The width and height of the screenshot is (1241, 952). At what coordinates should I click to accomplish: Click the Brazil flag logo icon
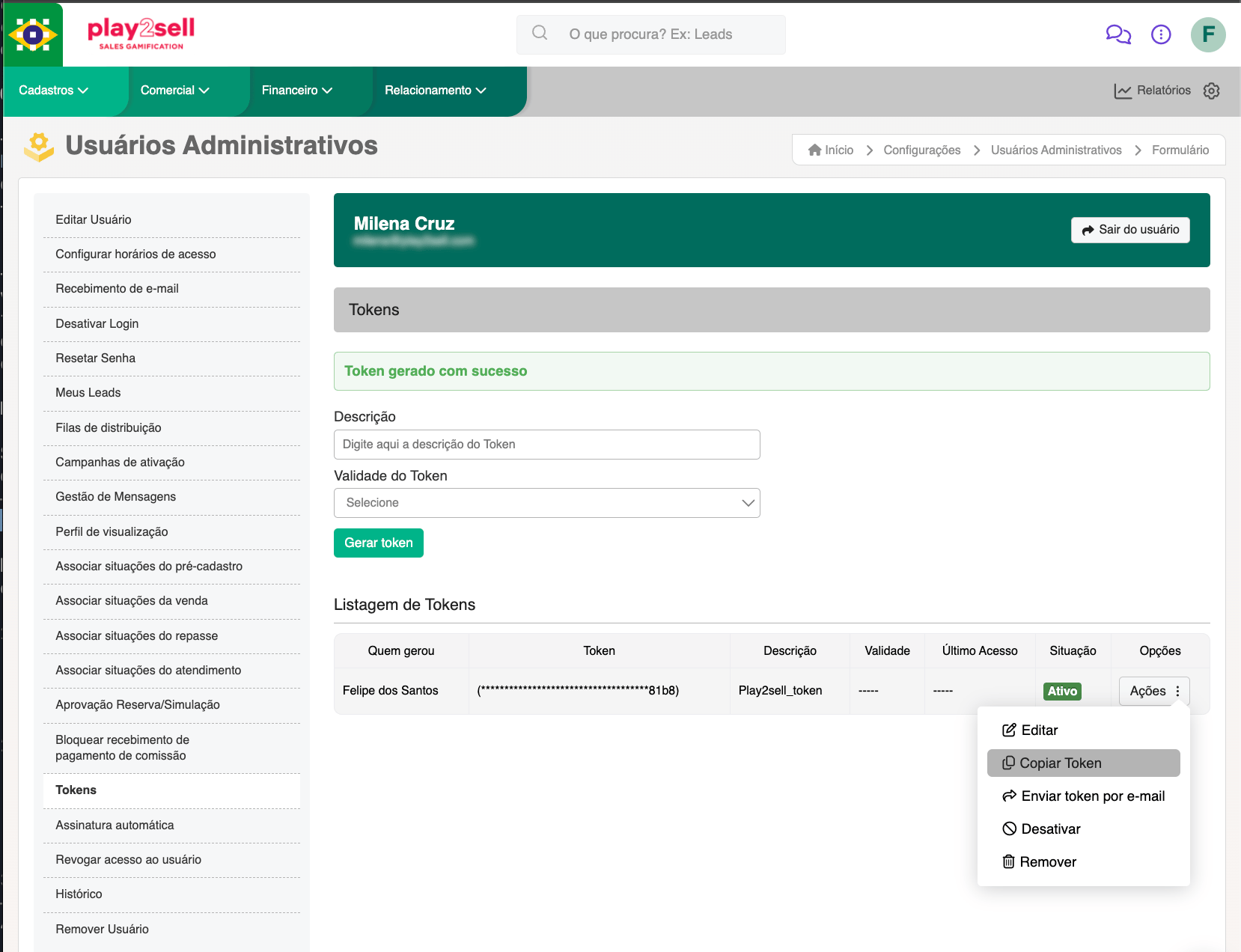click(x=33, y=34)
